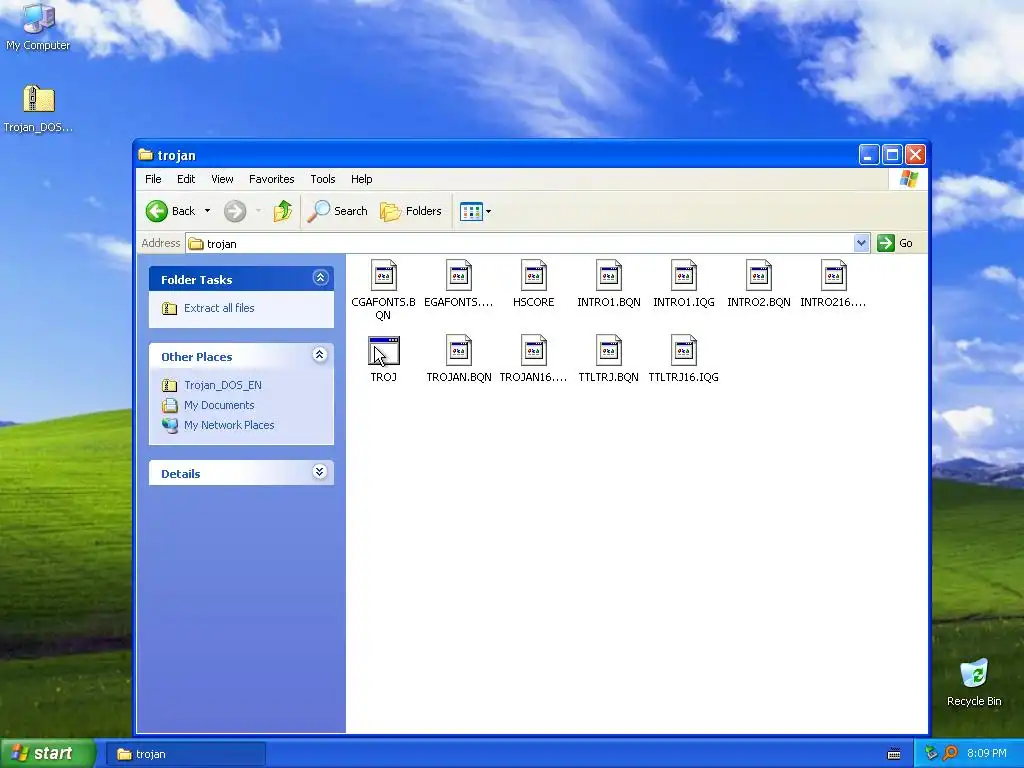This screenshot has width=1024, height=768.
Task: Select the TROJAN16 file icon
Action: 534,350
